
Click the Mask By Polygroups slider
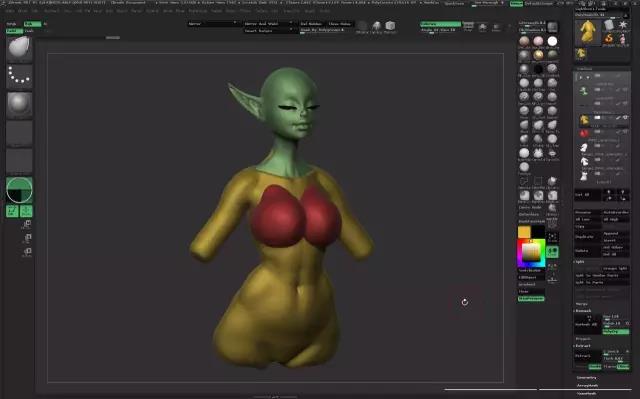(325, 31)
